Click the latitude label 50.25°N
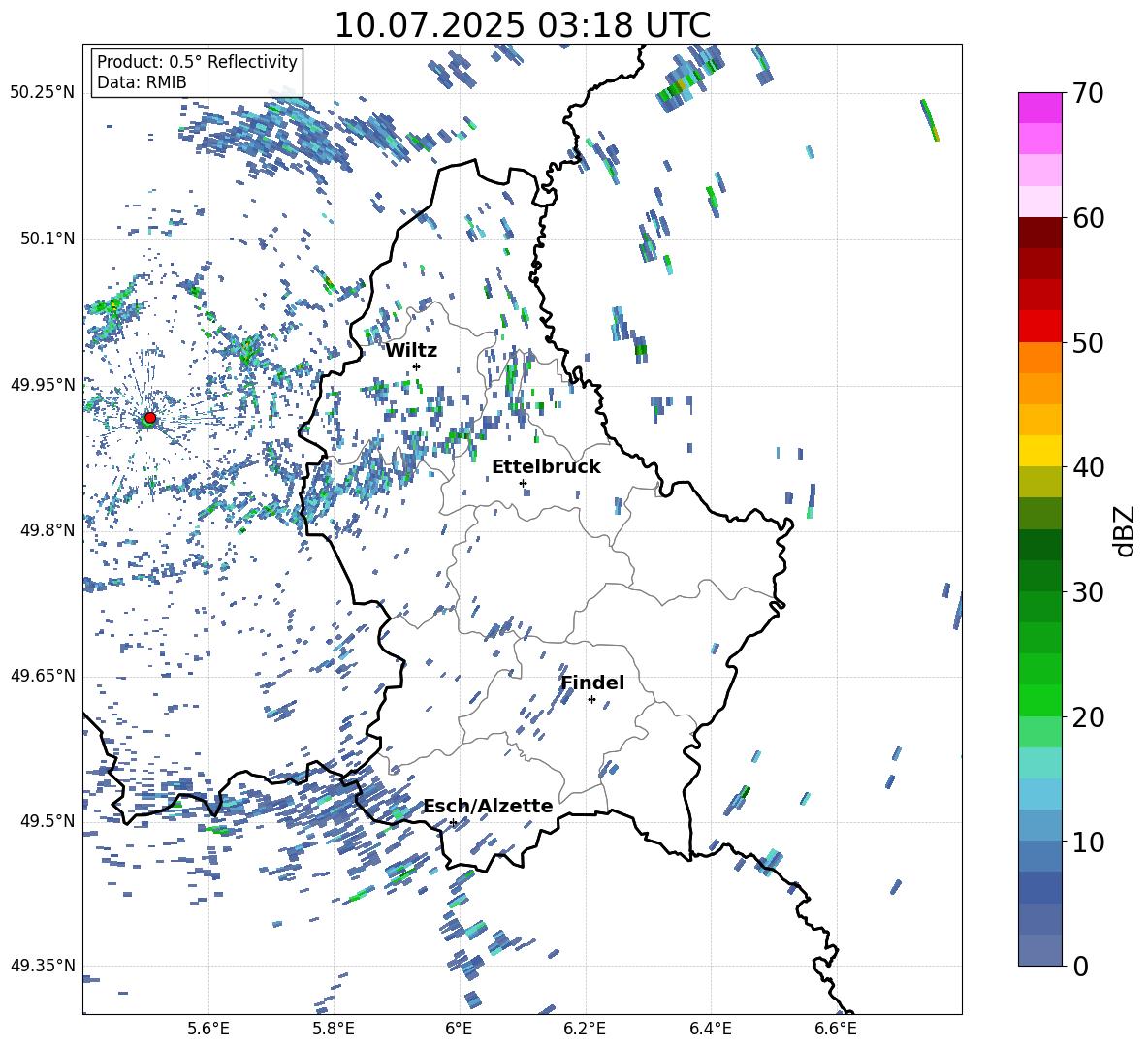The width and height of the screenshot is (1148, 1048). tap(43, 93)
